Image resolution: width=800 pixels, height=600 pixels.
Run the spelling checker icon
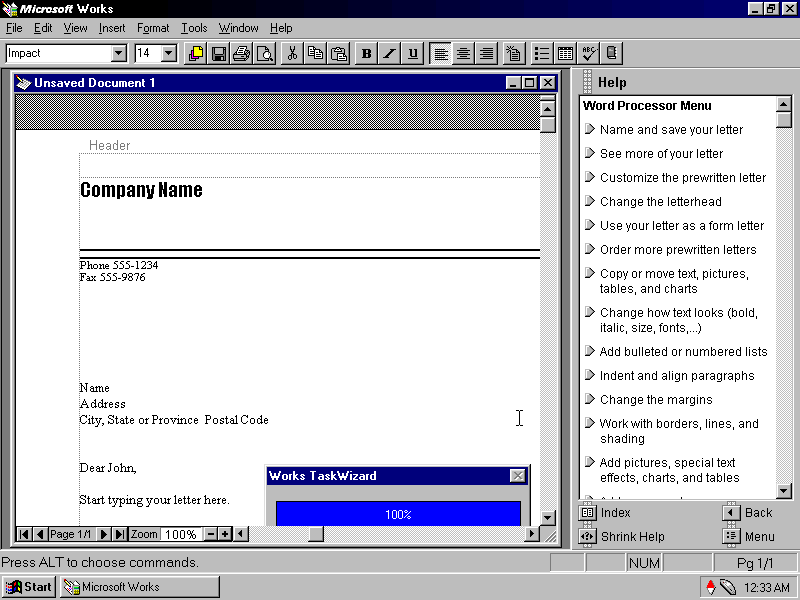click(x=589, y=54)
